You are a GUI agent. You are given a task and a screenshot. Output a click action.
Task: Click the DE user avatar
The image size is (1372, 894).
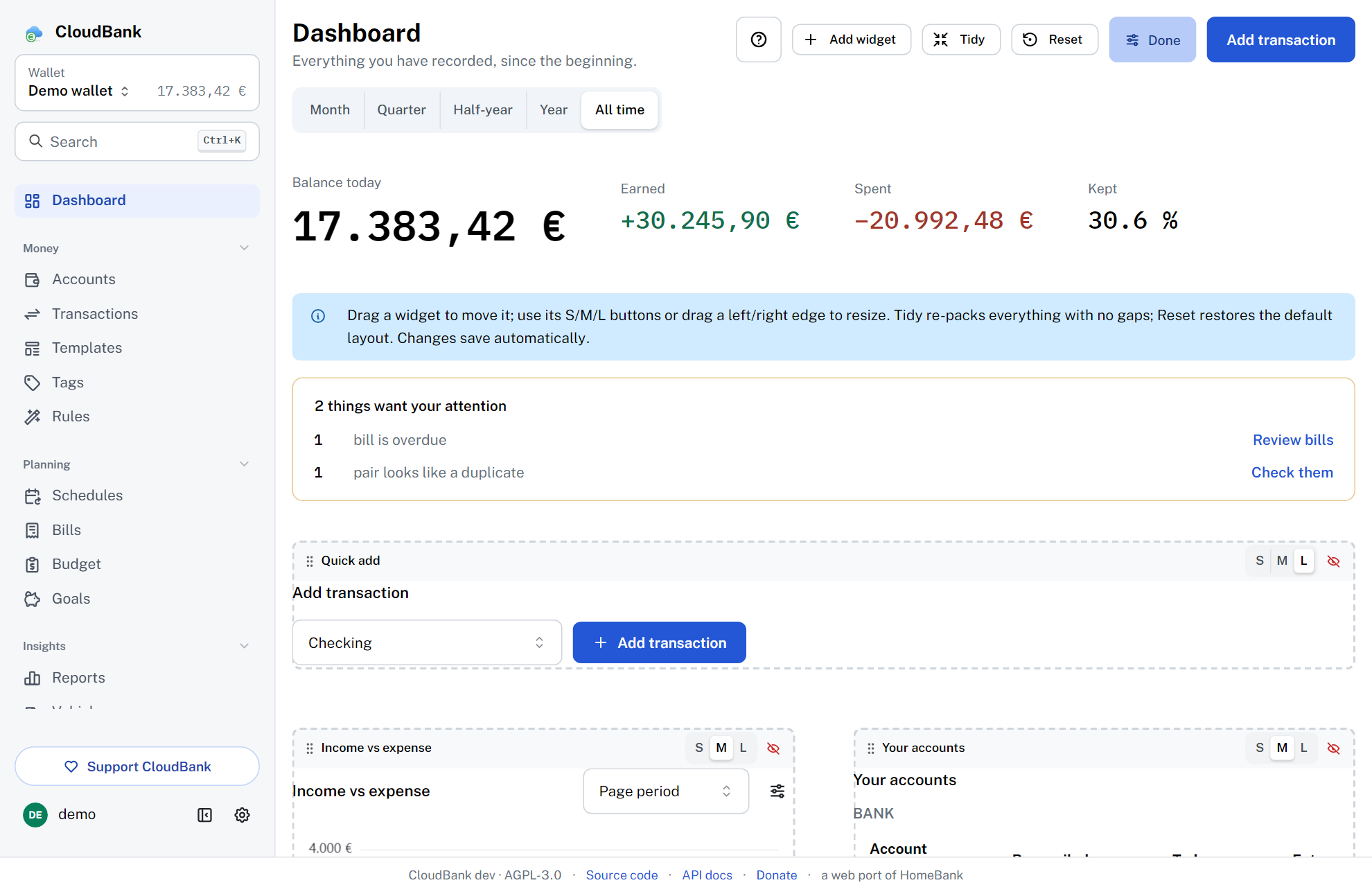click(35, 815)
